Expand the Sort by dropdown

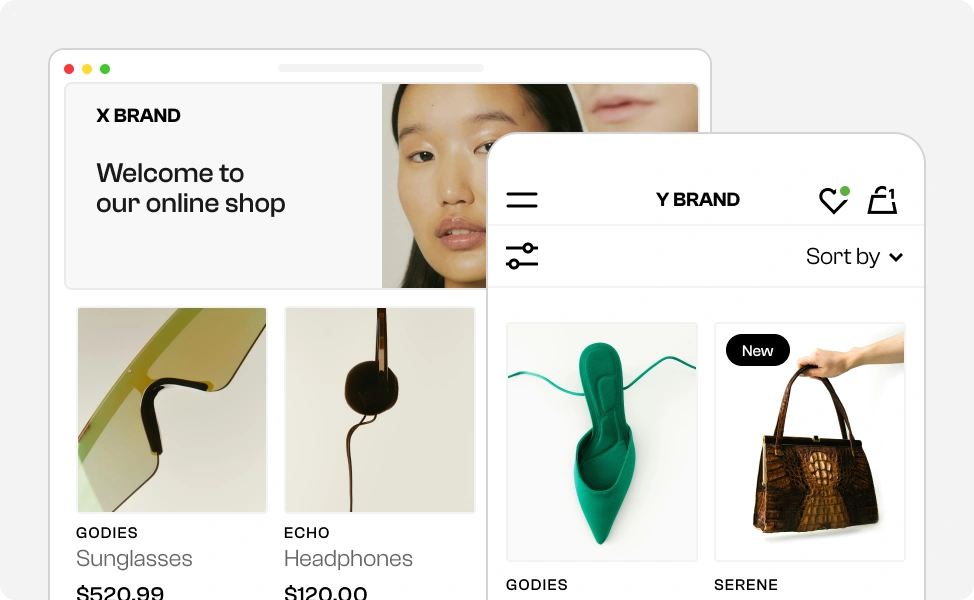(x=854, y=257)
